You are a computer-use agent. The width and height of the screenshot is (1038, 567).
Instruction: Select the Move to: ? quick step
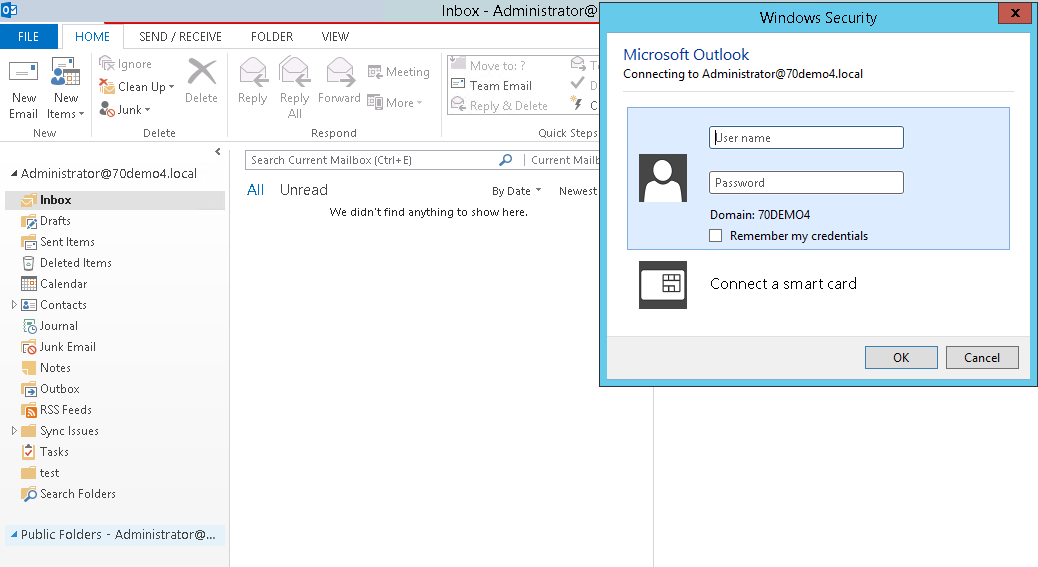[x=488, y=65]
